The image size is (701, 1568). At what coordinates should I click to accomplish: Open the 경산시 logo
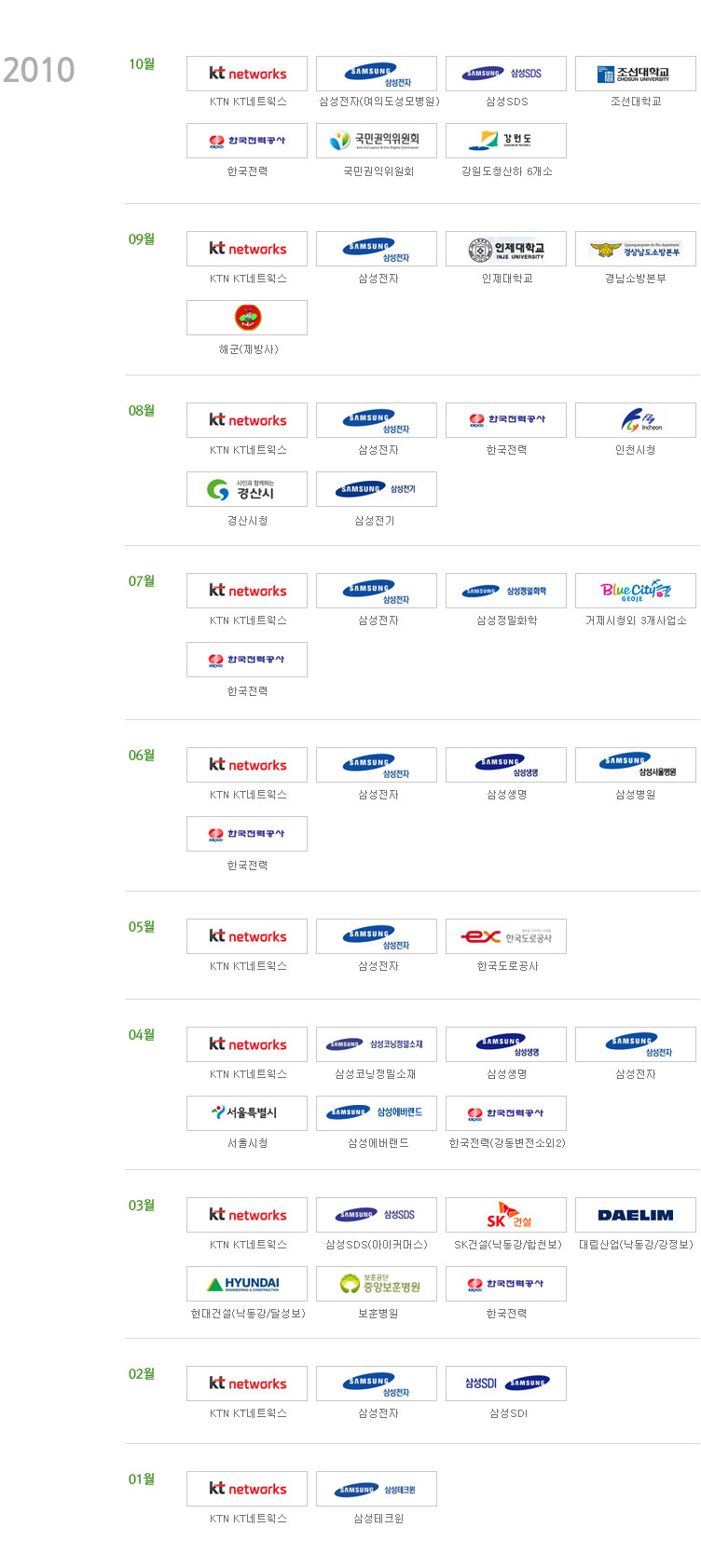pyautogui.click(x=247, y=489)
